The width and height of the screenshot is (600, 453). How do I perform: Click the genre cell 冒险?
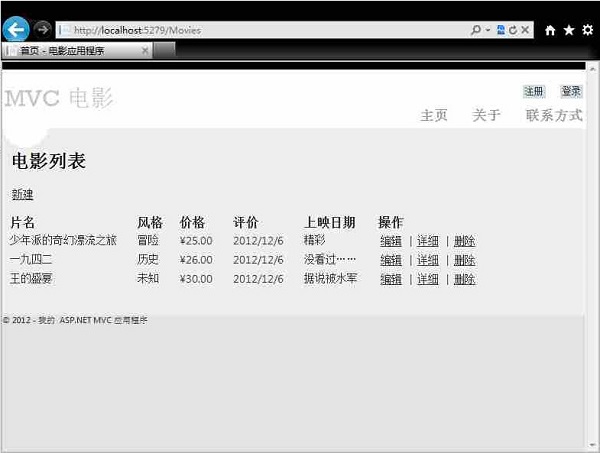(x=148, y=240)
